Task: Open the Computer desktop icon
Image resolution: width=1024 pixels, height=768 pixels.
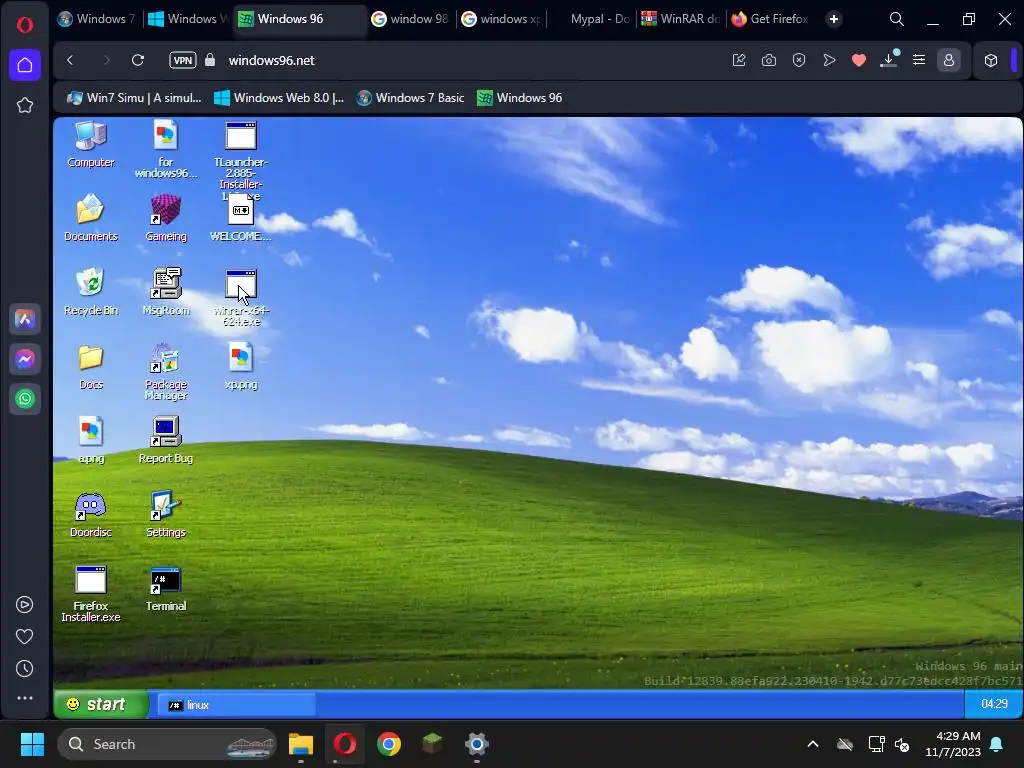Action: pos(91,144)
